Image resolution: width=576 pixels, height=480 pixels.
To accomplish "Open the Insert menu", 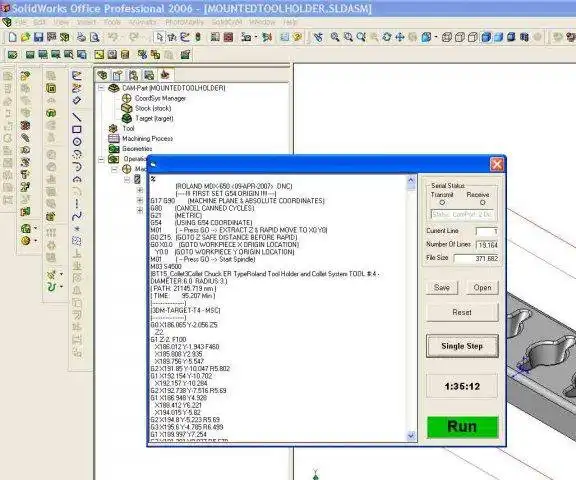I will point(86,22).
